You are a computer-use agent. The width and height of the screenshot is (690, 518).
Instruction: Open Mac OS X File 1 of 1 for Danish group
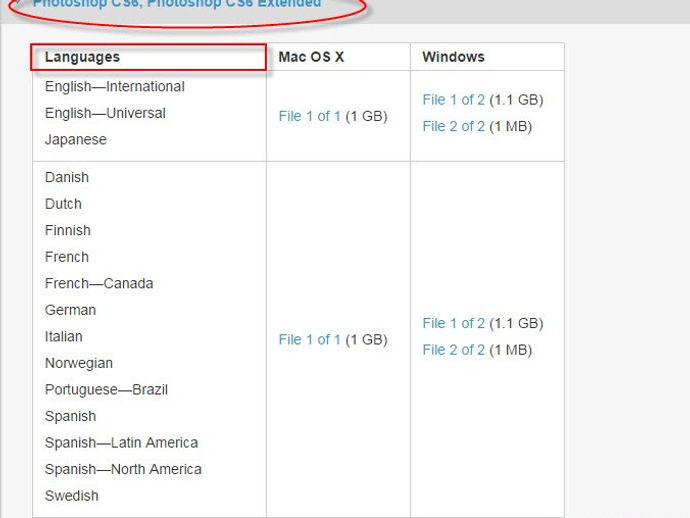(309, 340)
